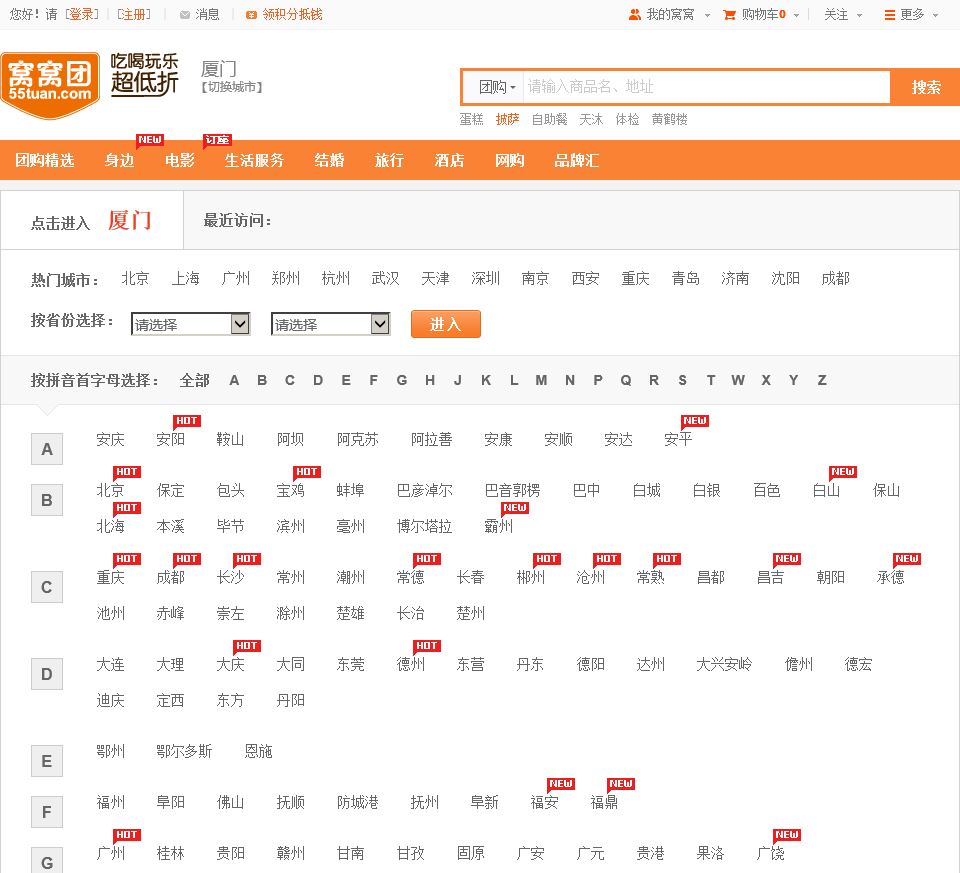960x873 pixels.
Task: Select city 福鼎
Action: [604, 802]
